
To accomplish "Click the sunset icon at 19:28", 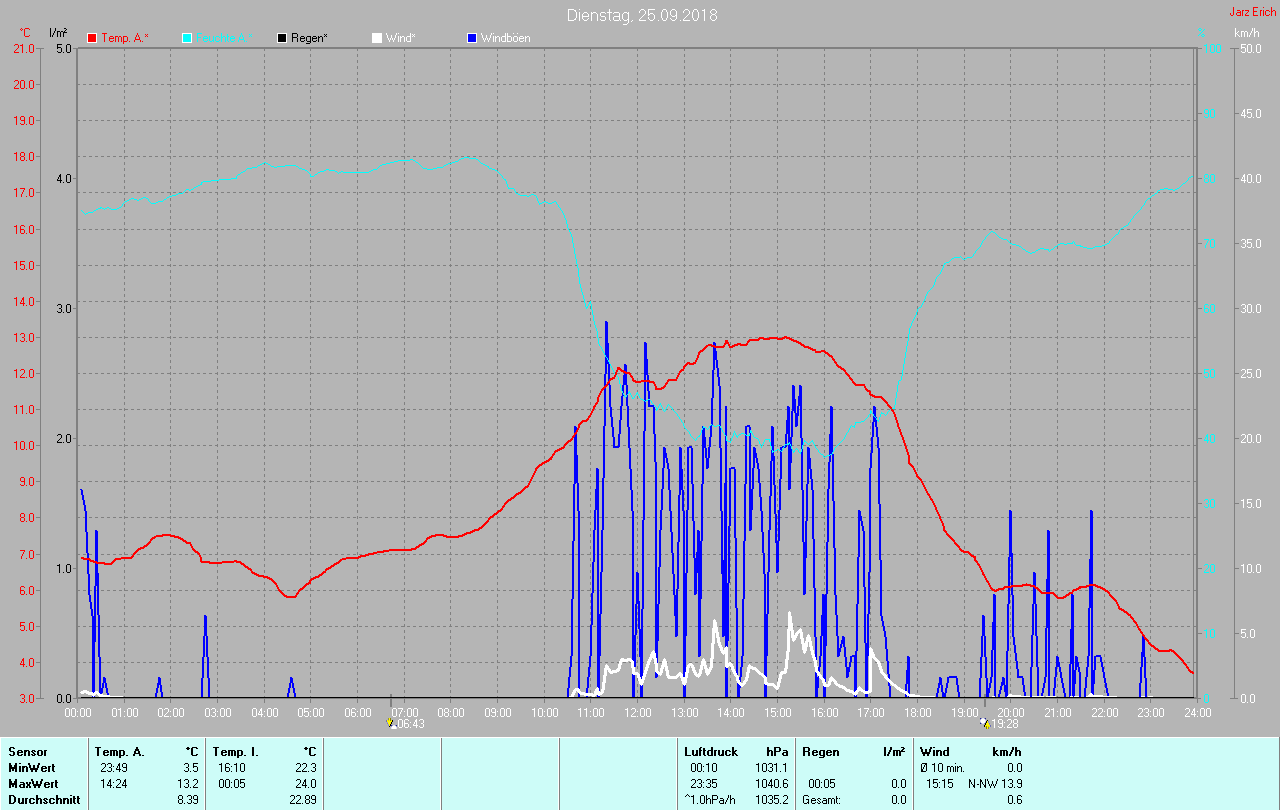I will coord(986,723).
